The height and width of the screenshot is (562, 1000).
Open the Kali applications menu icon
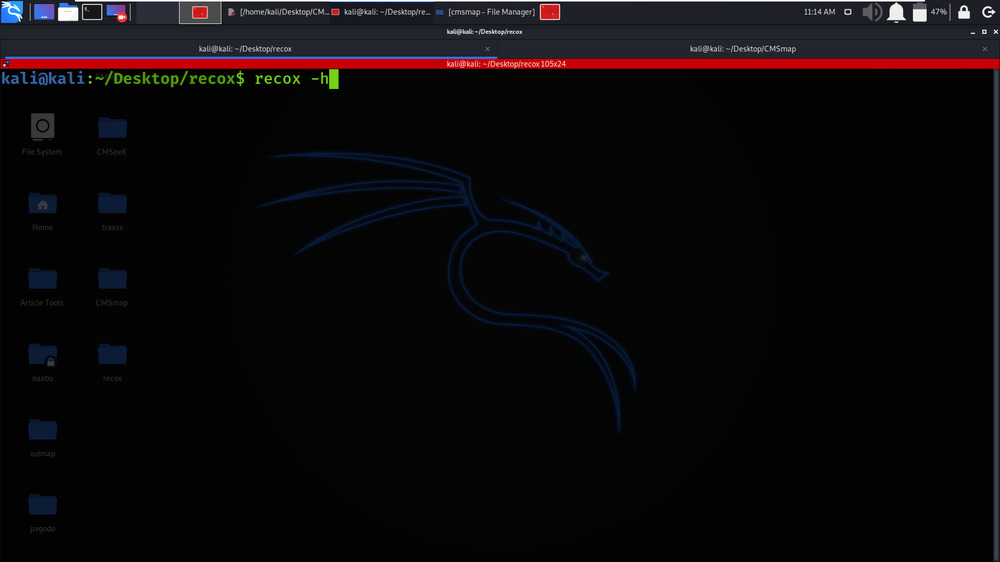[x=12, y=11]
